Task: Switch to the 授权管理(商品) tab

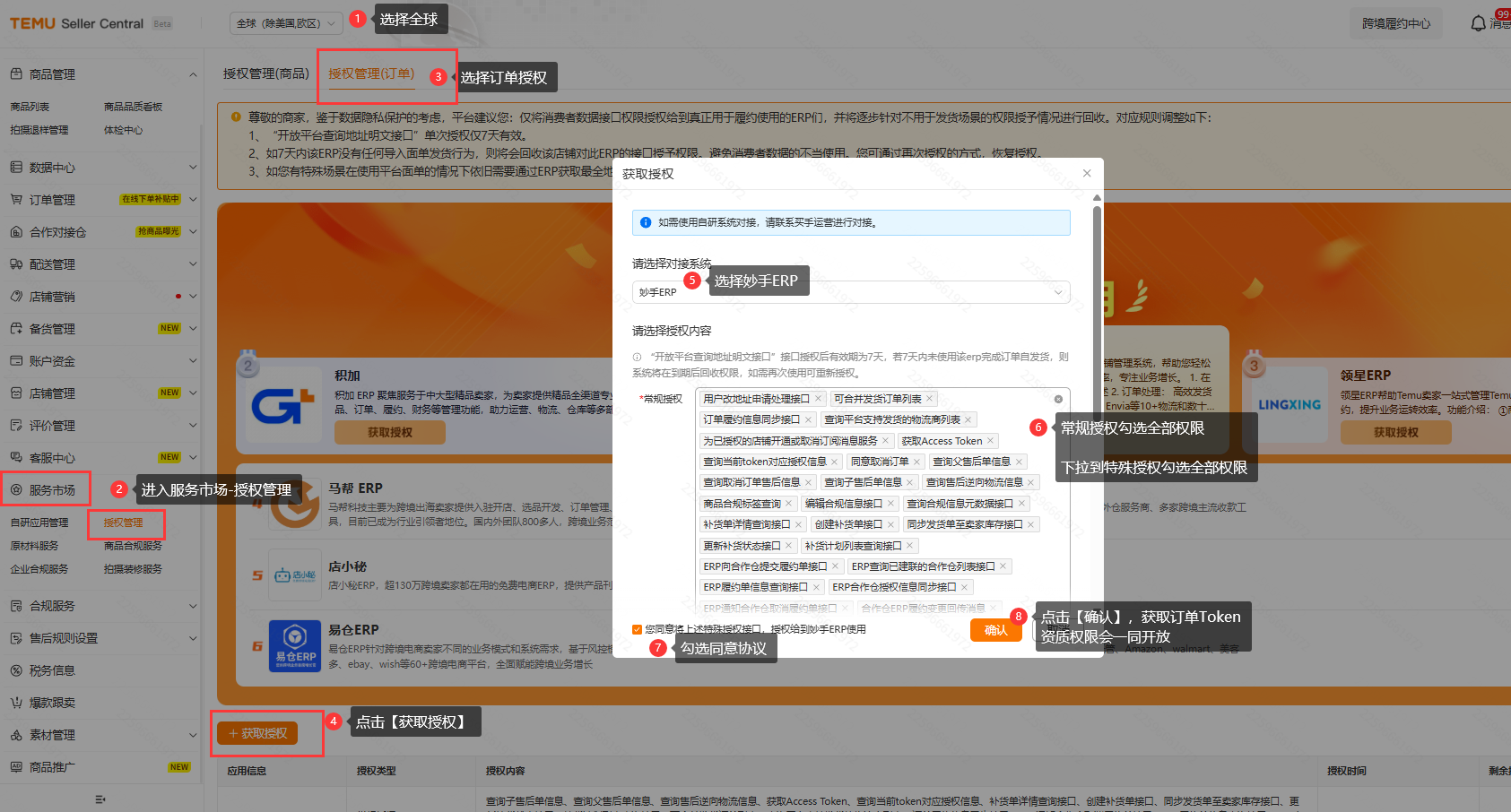Action: 265,73
